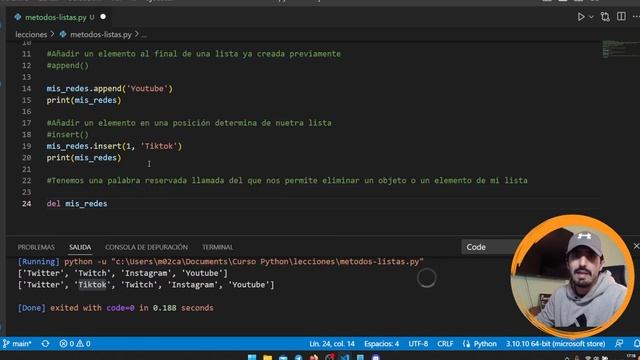Open the TERMINAL panel tab
The image size is (640, 360).
coord(218,247)
